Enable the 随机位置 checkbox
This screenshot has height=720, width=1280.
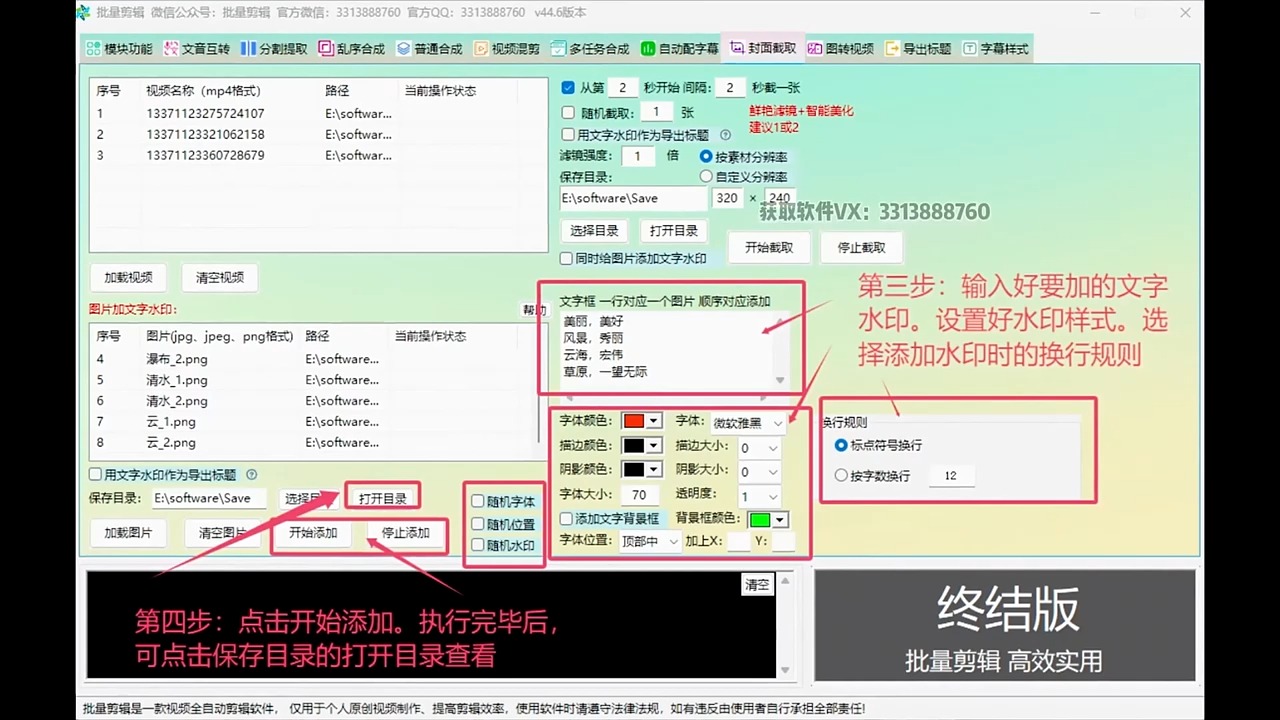478,524
